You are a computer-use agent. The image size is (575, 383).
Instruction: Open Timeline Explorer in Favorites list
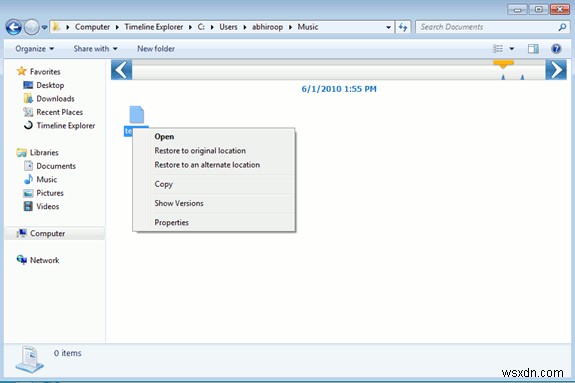66,126
